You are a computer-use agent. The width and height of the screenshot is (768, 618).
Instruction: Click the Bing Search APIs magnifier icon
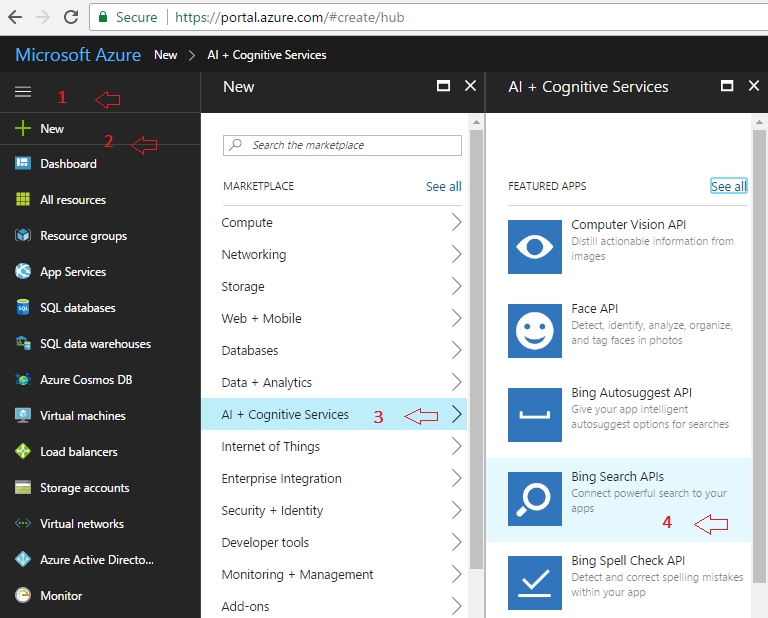point(535,499)
